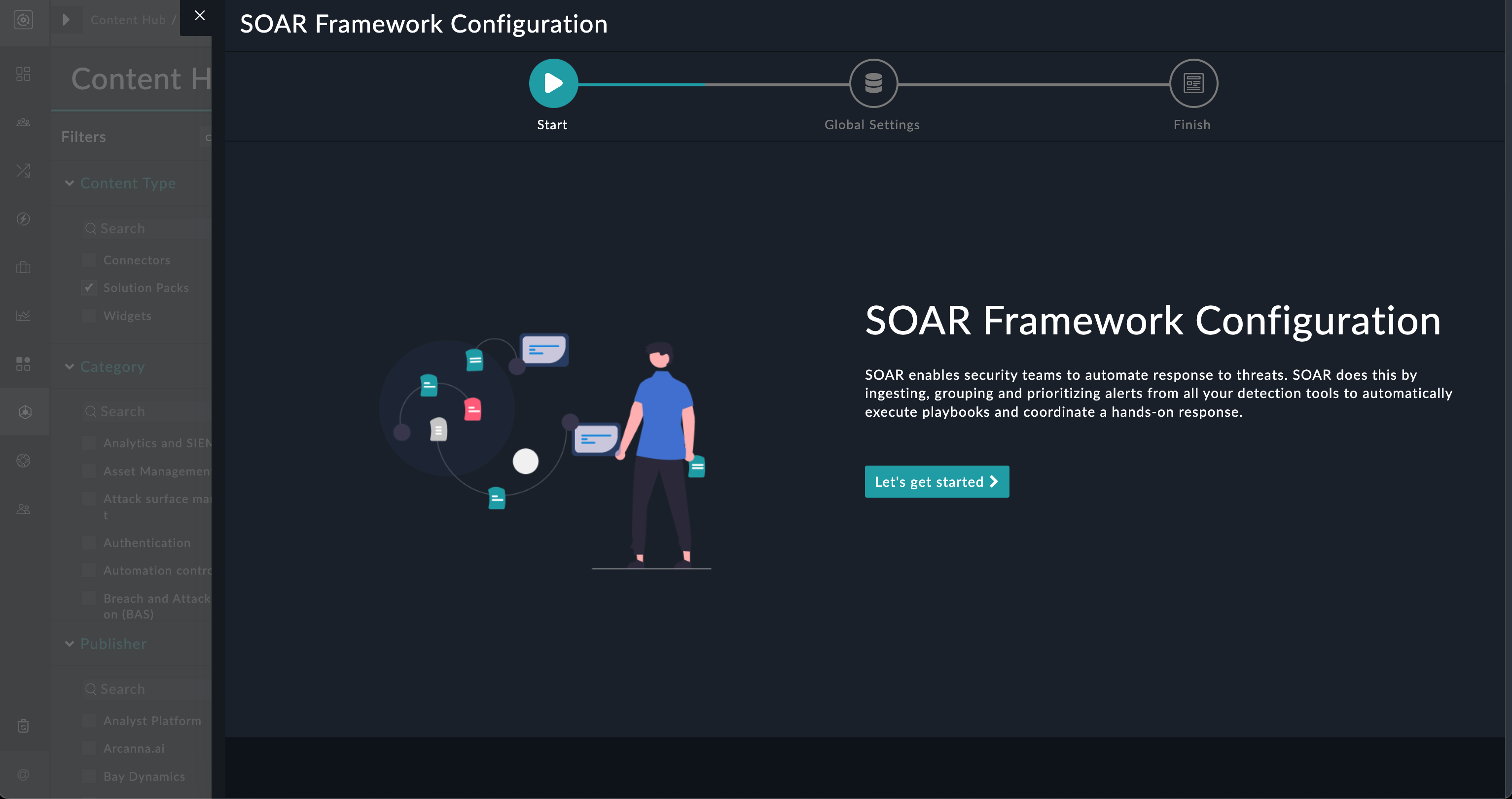Close the SOAR Framework Configuration wizard
1512x799 pixels.
click(200, 16)
